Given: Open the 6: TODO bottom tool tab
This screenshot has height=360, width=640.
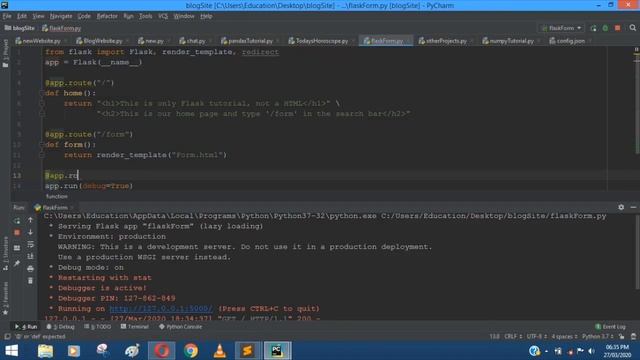Looking at the screenshot, I should tap(98, 327).
